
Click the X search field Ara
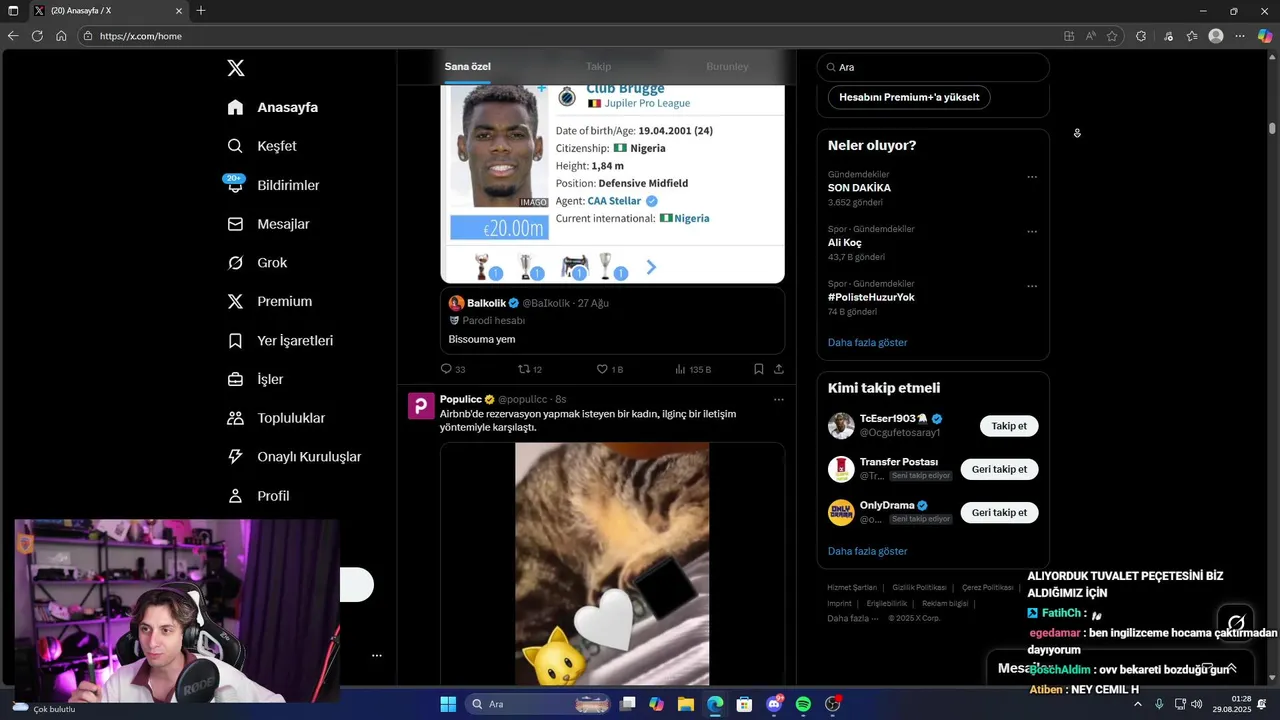pos(933,67)
